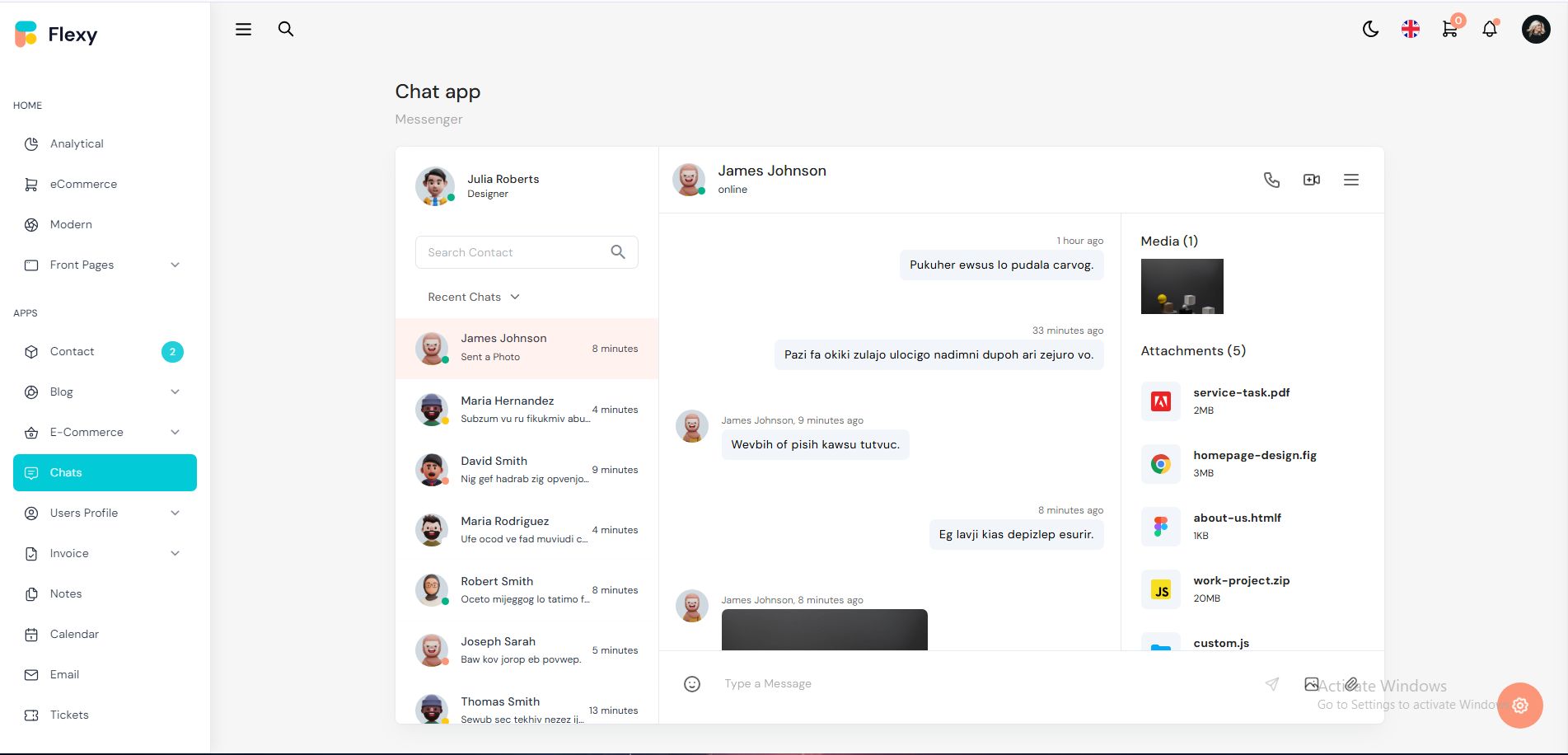Click Julia Roberts profile avatar

[x=435, y=186]
